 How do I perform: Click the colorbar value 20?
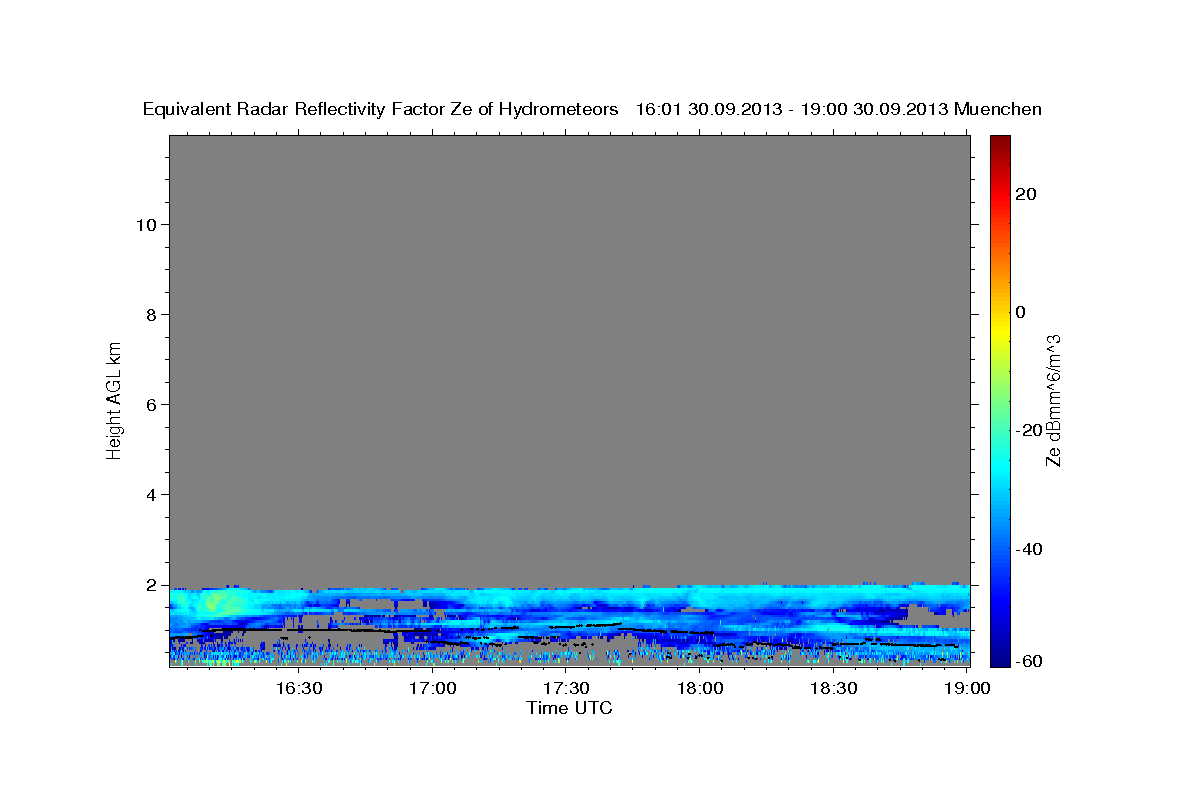click(x=1025, y=194)
